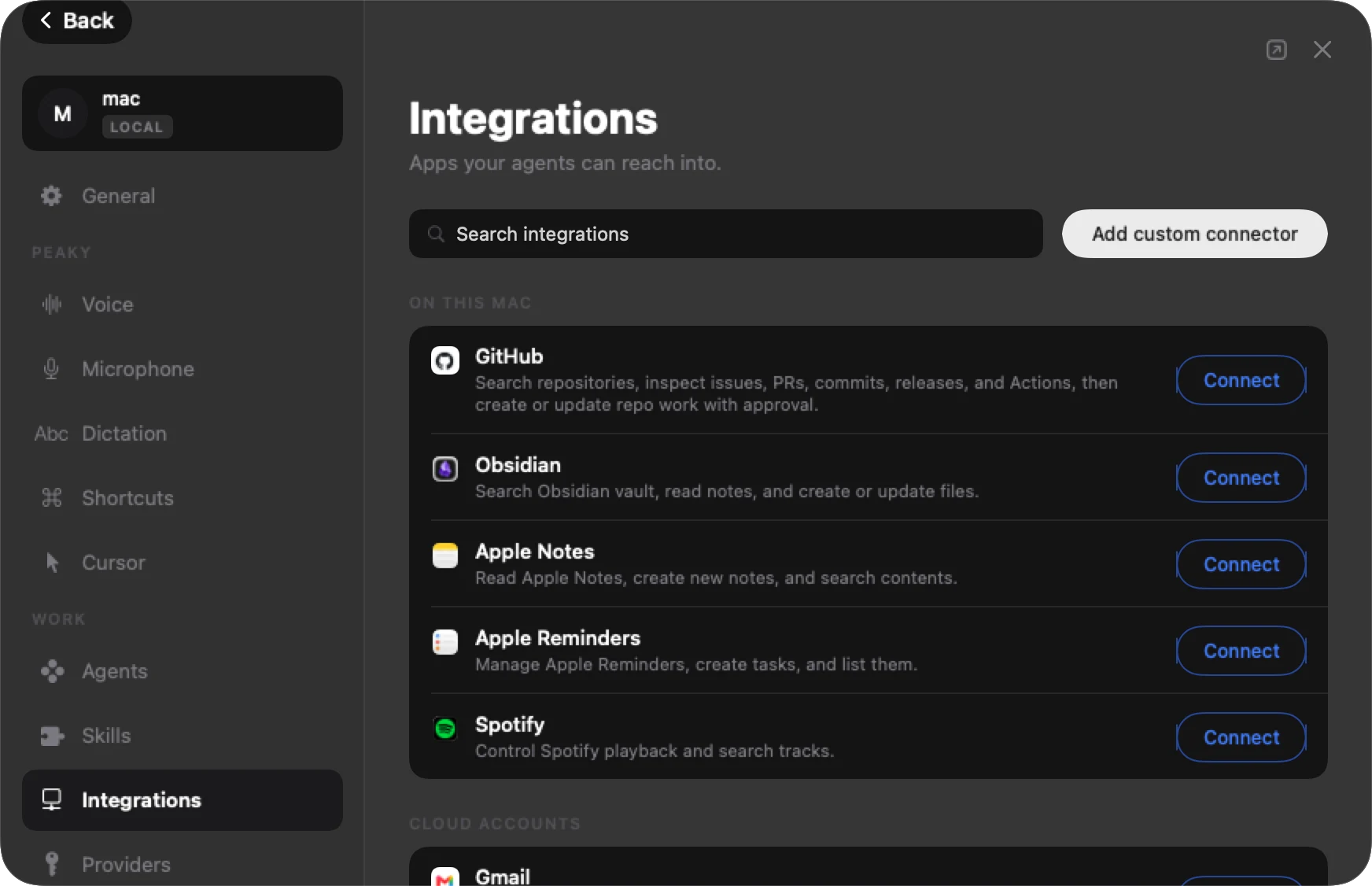The image size is (1372, 886).
Task: Select the Integrations sidebar item
Action: [x=183, y=800]
